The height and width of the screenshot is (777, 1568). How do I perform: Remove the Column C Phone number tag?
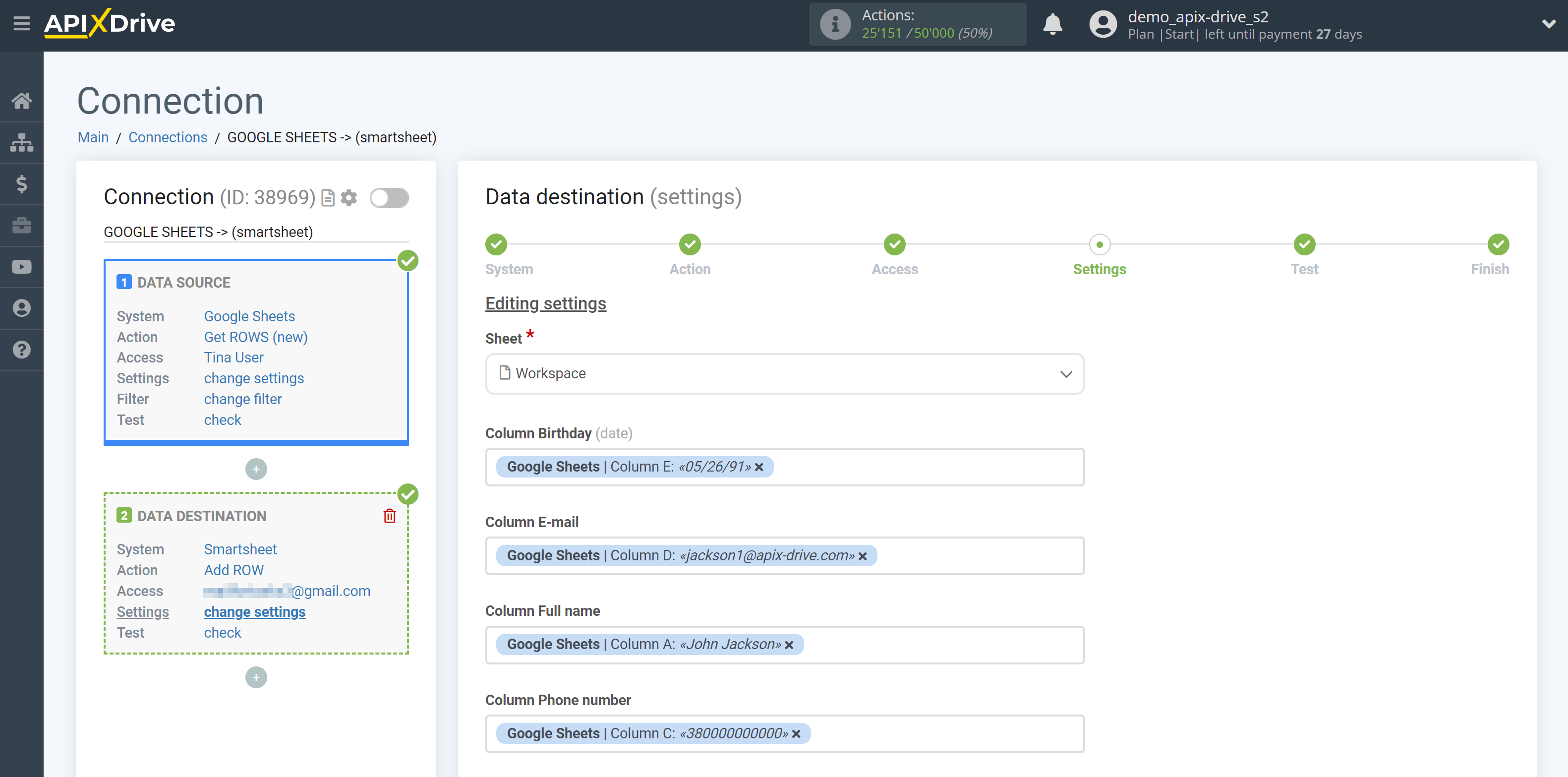[x=796, y=734]
